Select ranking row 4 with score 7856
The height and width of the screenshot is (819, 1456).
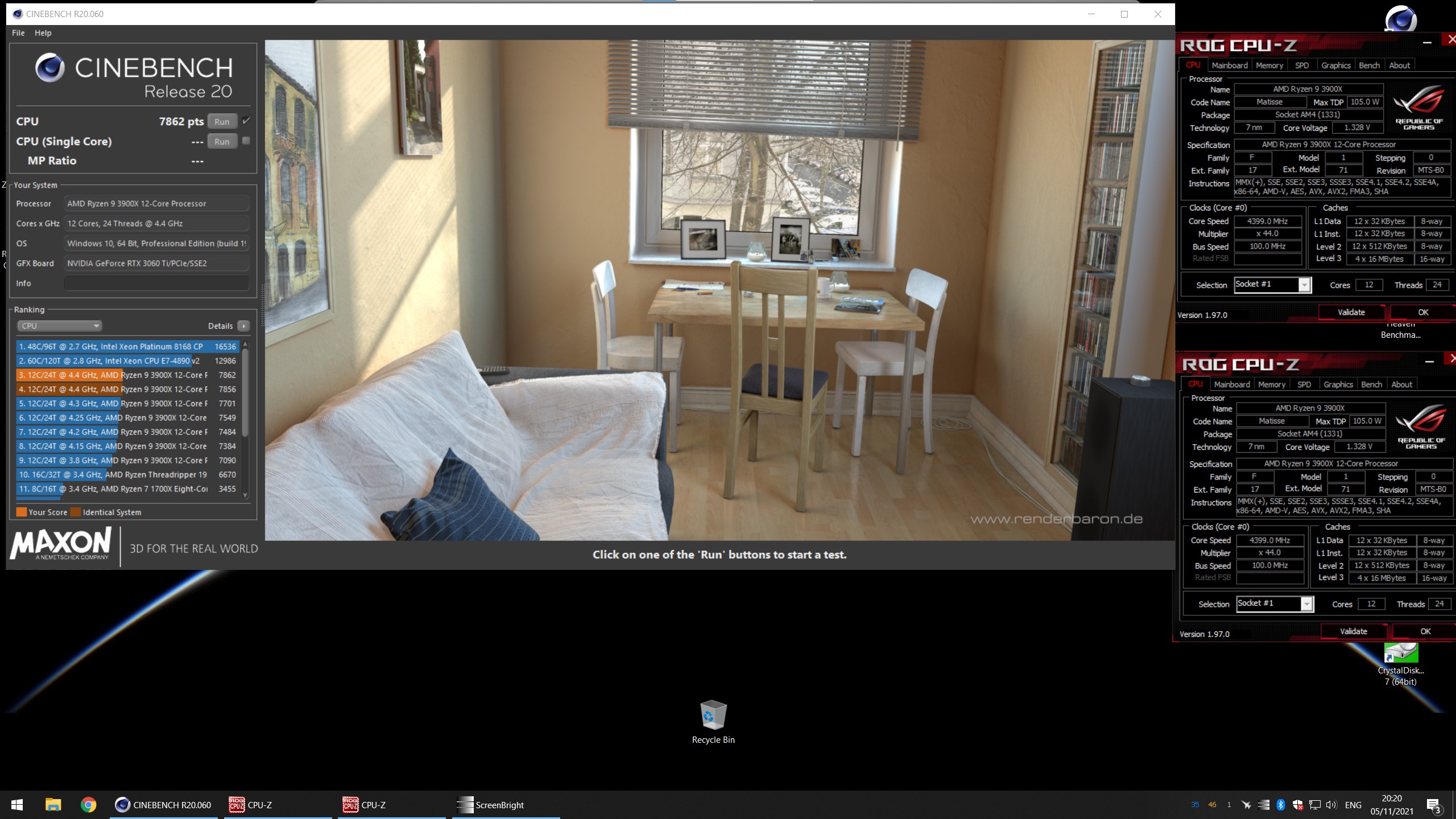coord(127,389)
